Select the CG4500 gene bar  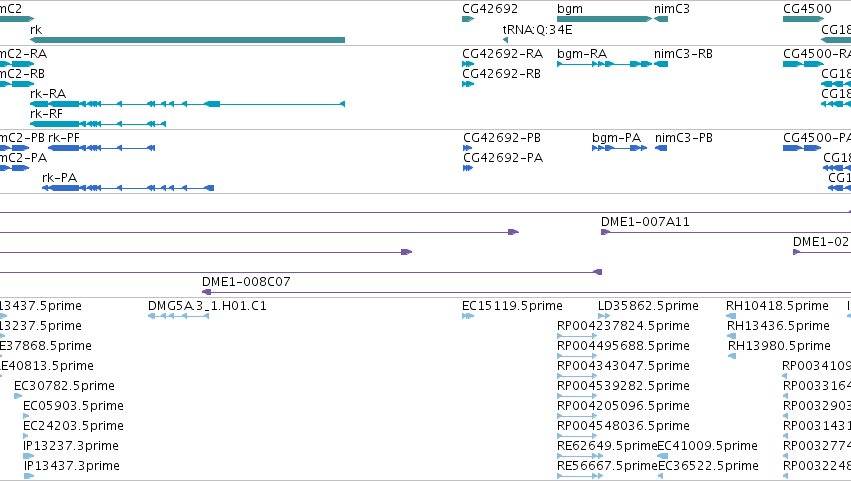pyautogui.click(x=803, y=19)
